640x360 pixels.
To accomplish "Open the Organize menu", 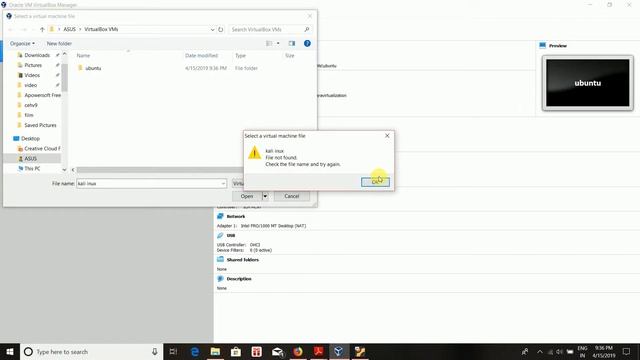I will pyautogui.click(x=22, y=43).
